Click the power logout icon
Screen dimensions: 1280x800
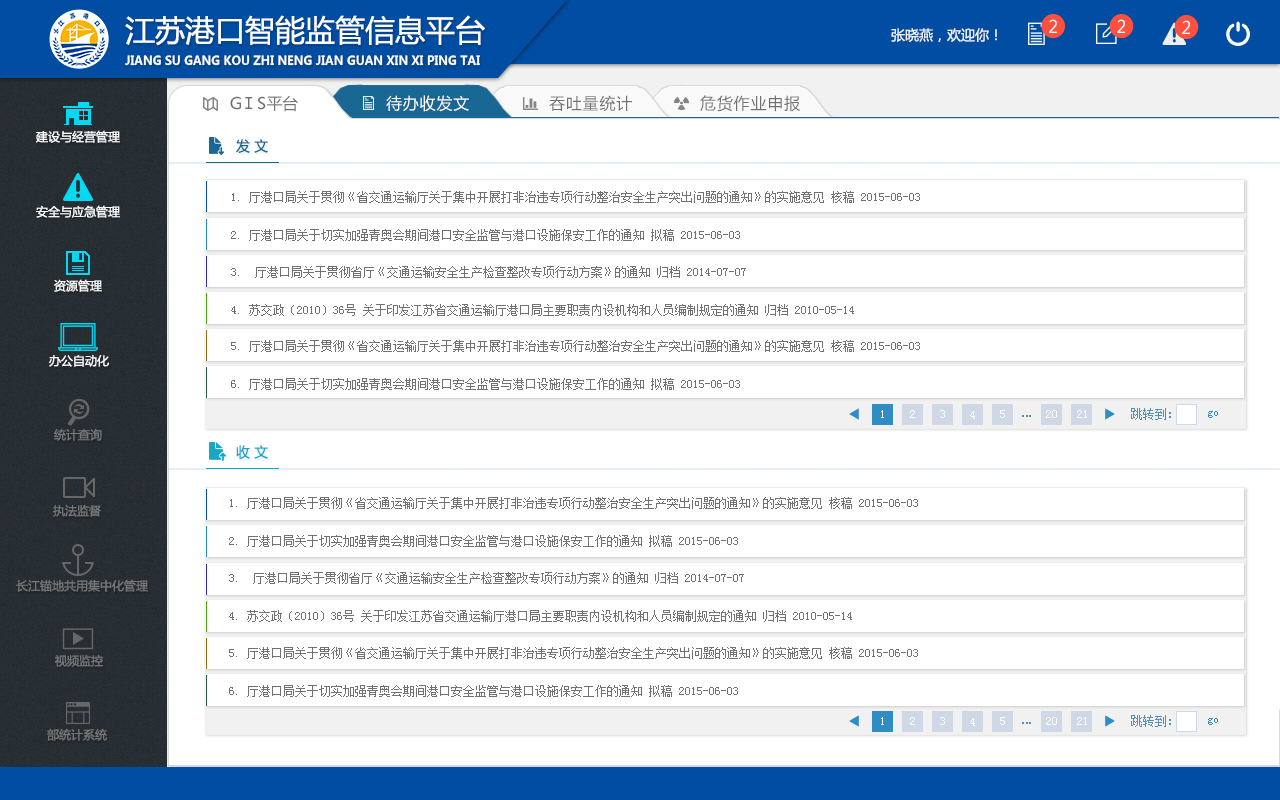click(x=1238, y=34)
